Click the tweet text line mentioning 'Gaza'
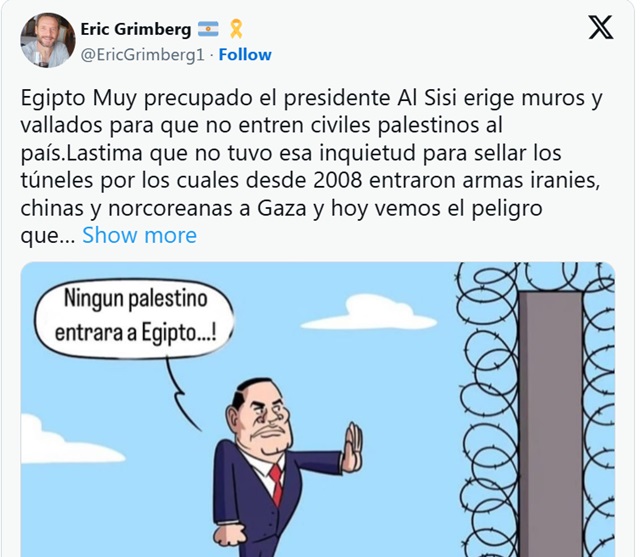 click(281, 209)
